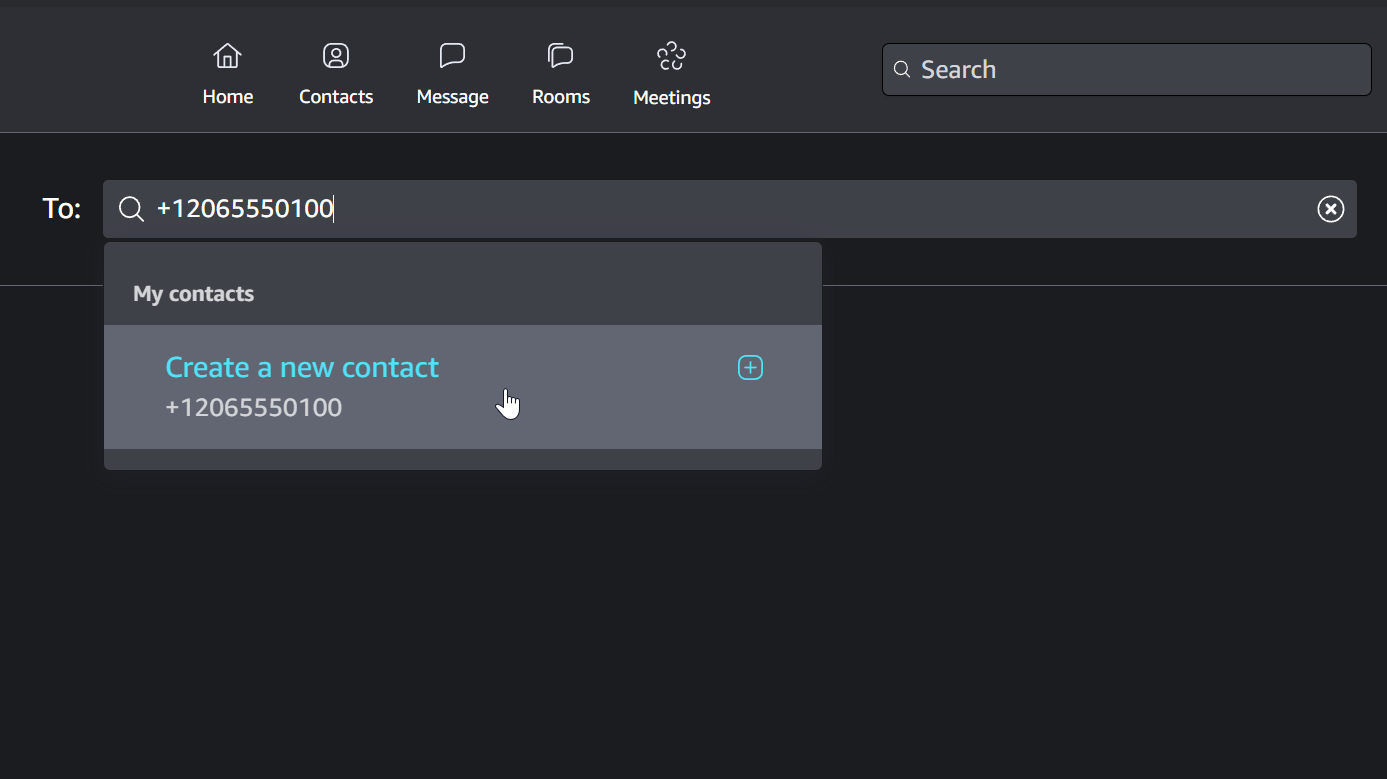The width and height of the screenshot is (1387, 779).
Task: Open the Contacts person icon
Action: [x=336, y=56]
